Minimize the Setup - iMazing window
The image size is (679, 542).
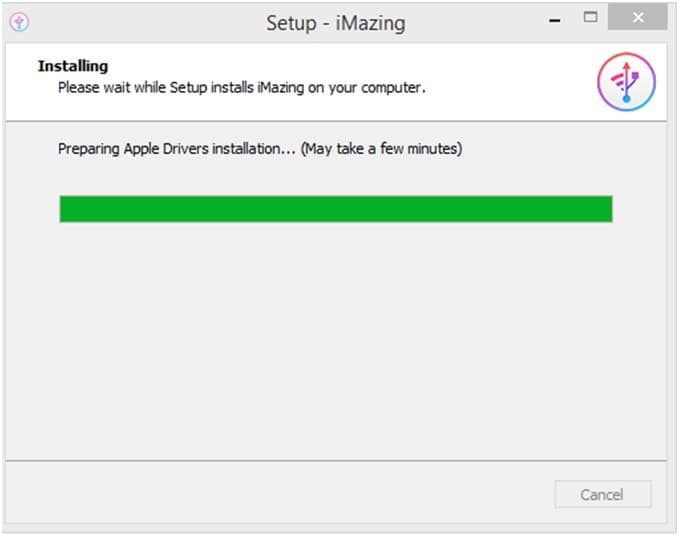pyautogui.click(x=555, y=20)
